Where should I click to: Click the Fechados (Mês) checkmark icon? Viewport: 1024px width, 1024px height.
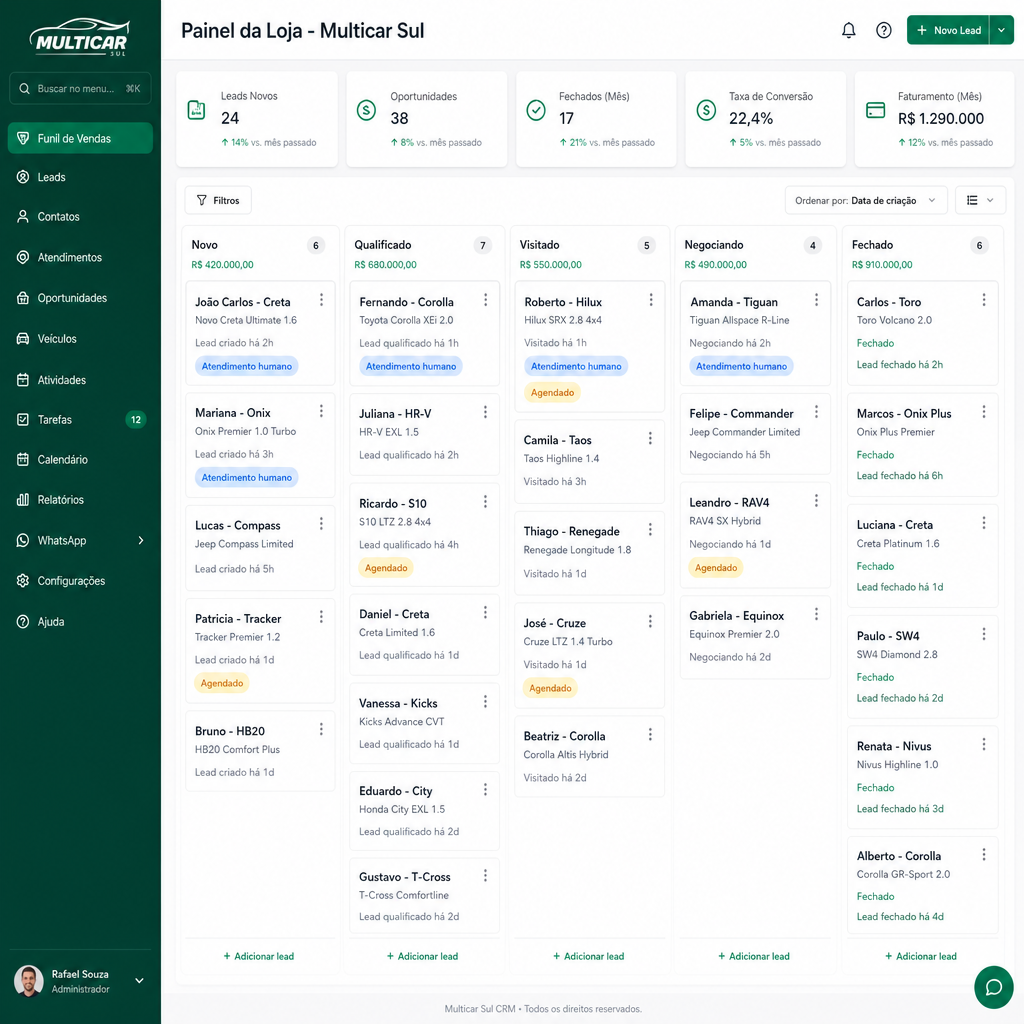(536, 110)
